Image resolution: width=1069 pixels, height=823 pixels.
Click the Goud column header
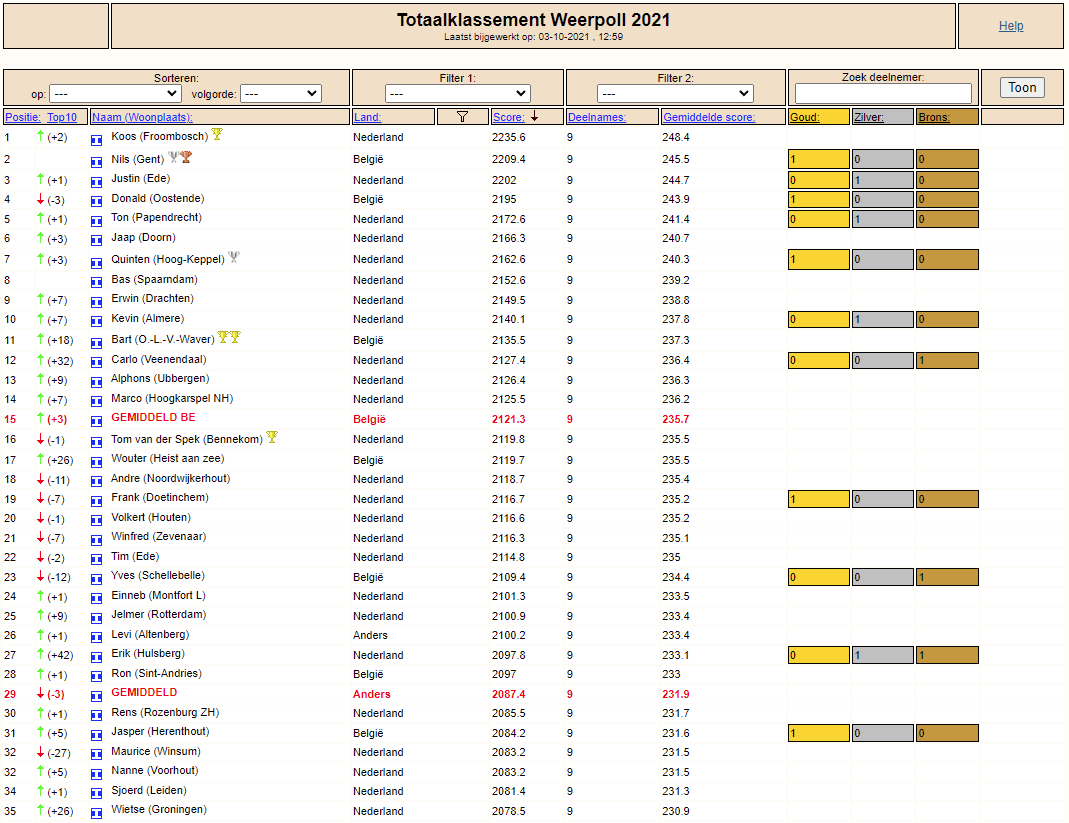click(804, 117)
